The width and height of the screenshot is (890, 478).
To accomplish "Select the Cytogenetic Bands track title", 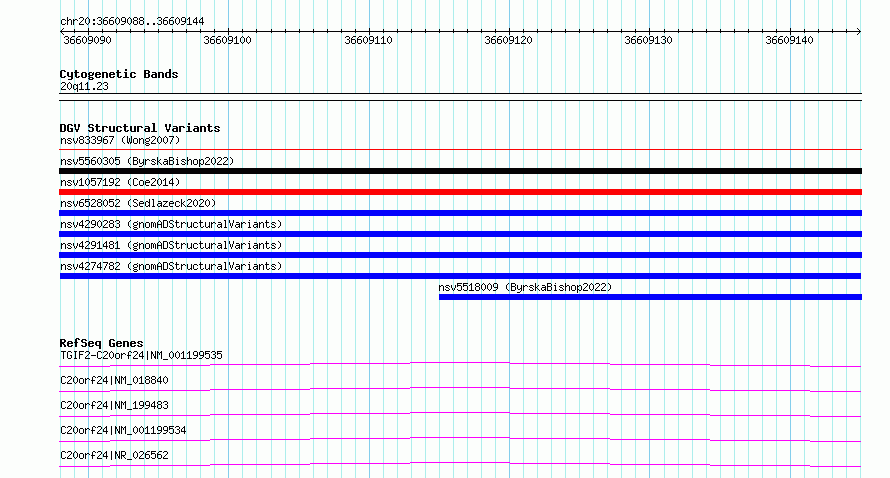I will point(119,74).
